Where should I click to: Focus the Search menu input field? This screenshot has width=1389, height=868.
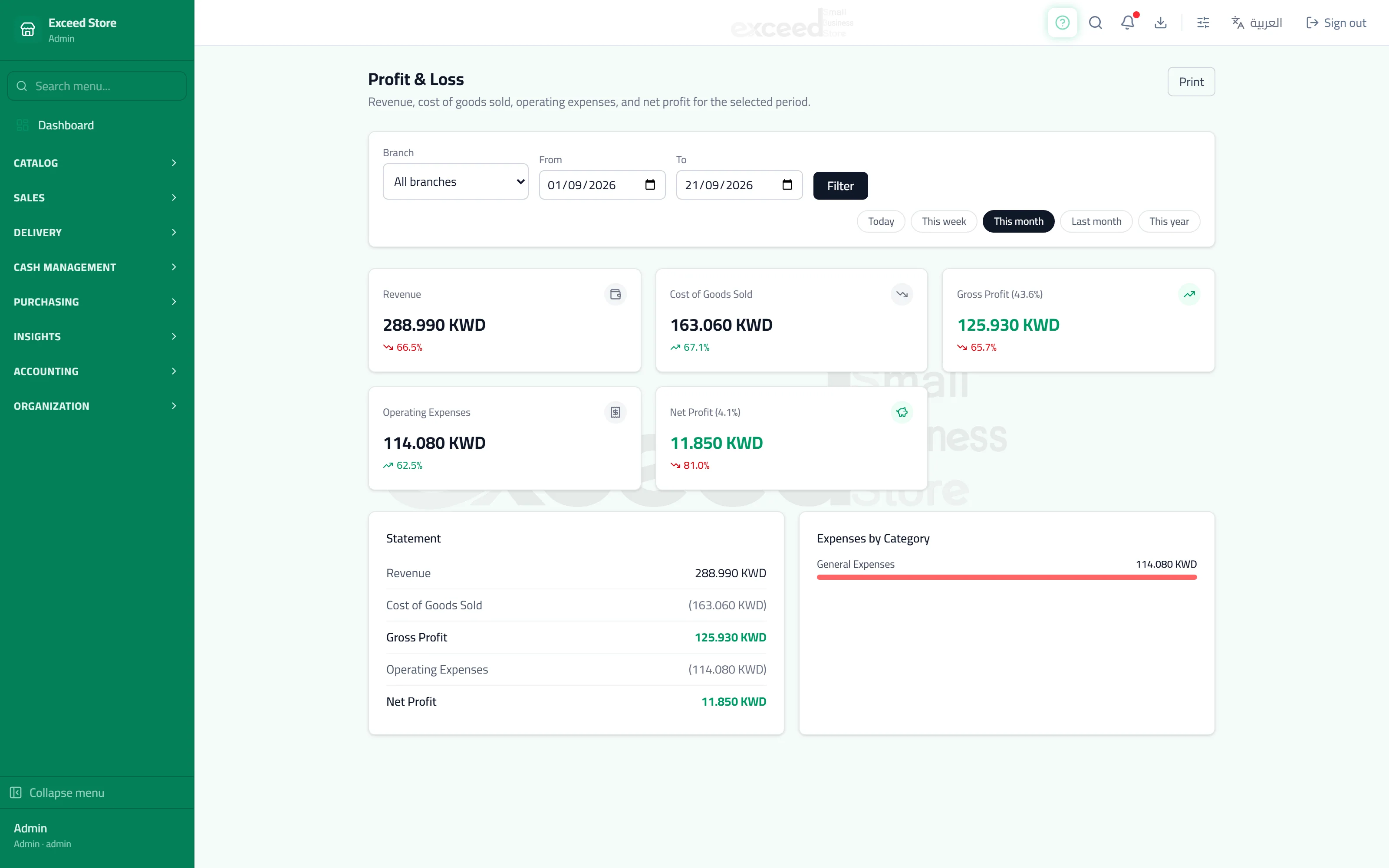coord(96,86)
